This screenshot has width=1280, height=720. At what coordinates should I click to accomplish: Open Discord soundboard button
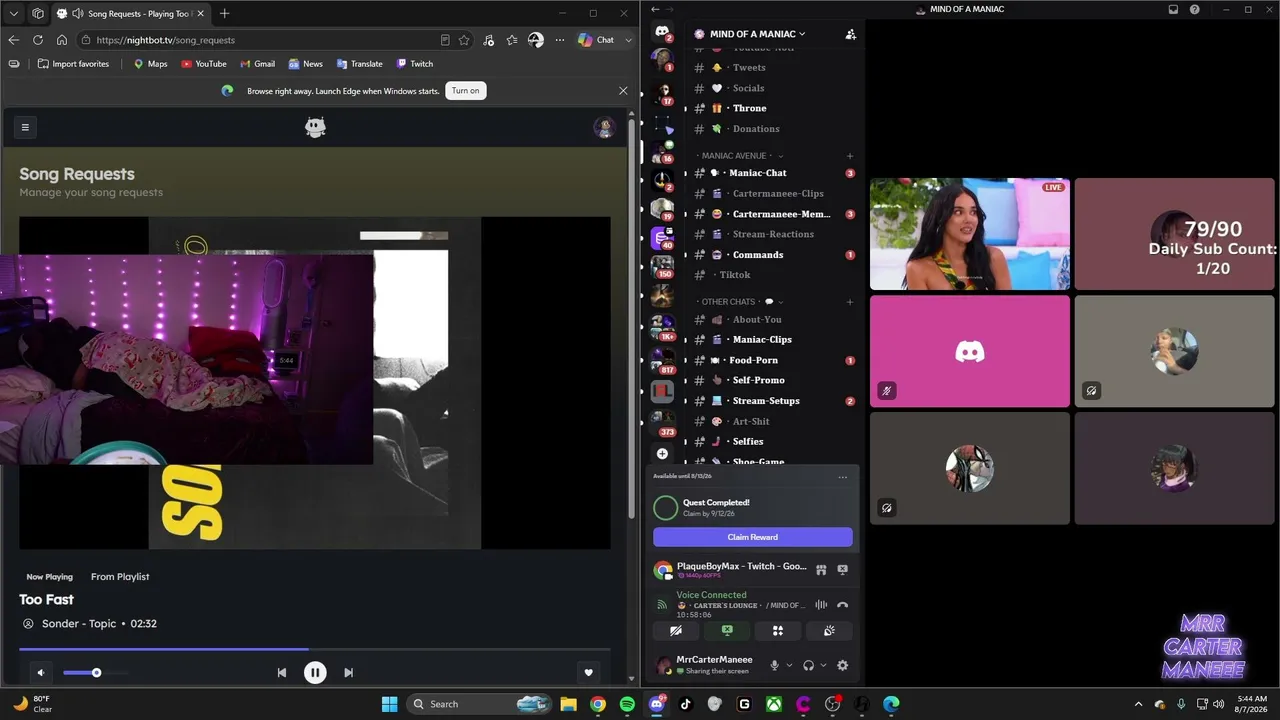pyautogui.click(x=829, y=631)
